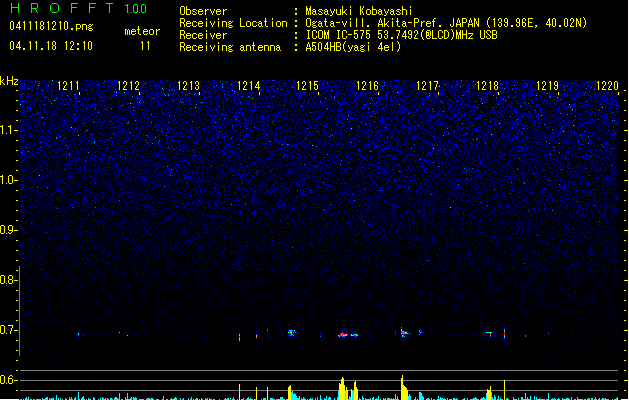This screenshot has width=629, height=400.
Task: Click the Observer label
Action: click(x=203, y=11)
